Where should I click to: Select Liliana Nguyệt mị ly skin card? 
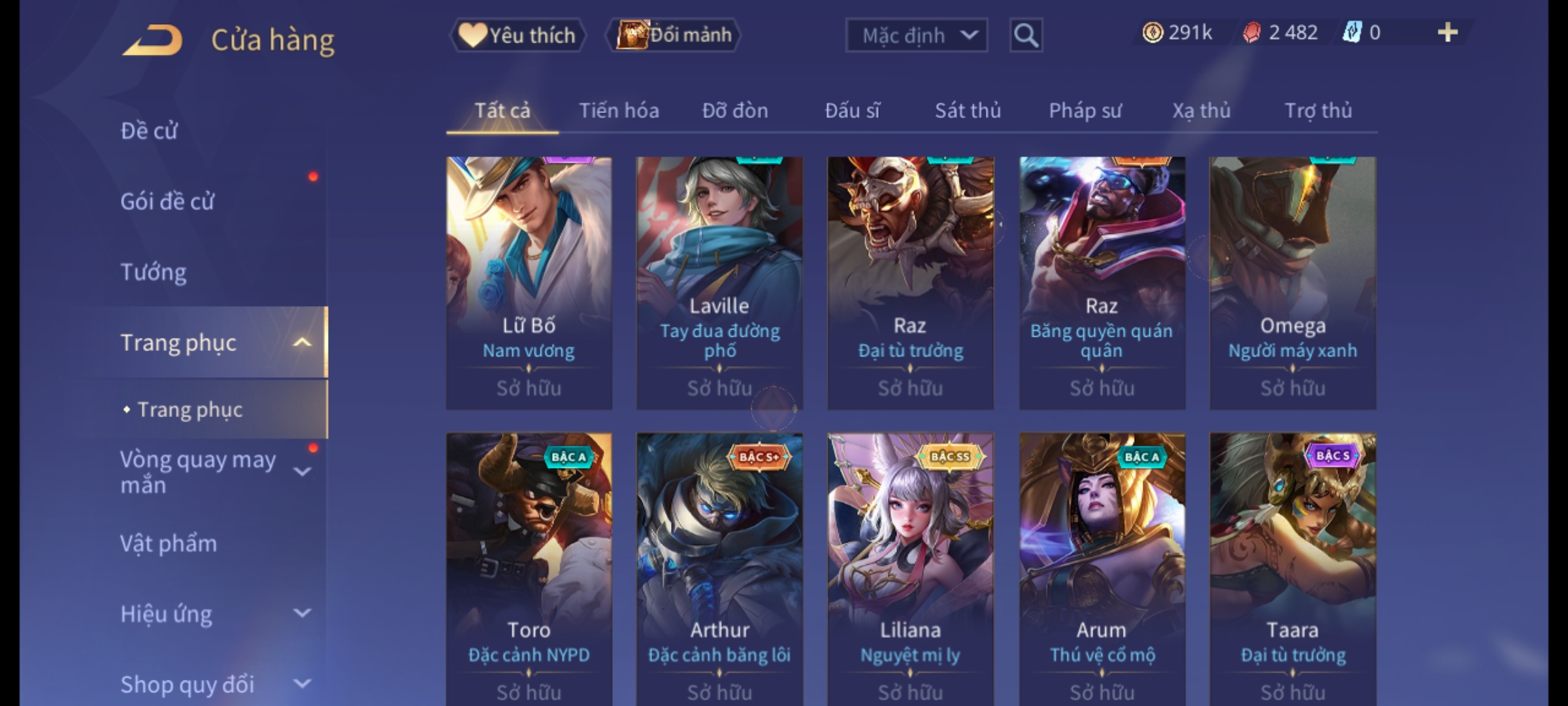pos(911,569)
